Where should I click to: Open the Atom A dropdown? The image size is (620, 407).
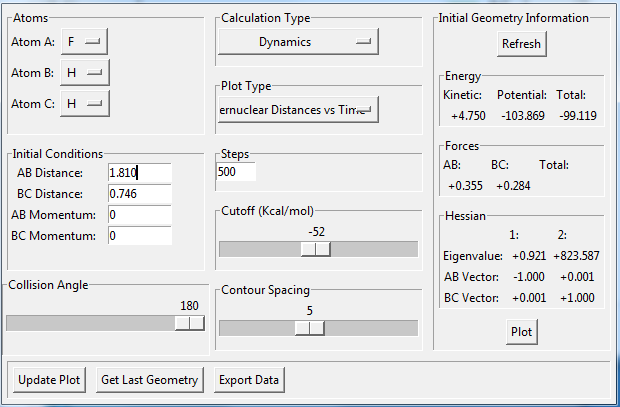tap(84, 41)
